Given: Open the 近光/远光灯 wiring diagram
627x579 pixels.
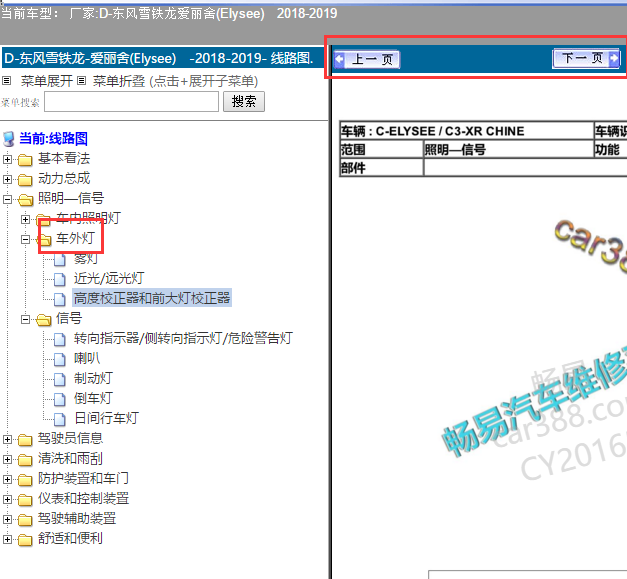Looking at the screenshot, I should tap(109, 278).
